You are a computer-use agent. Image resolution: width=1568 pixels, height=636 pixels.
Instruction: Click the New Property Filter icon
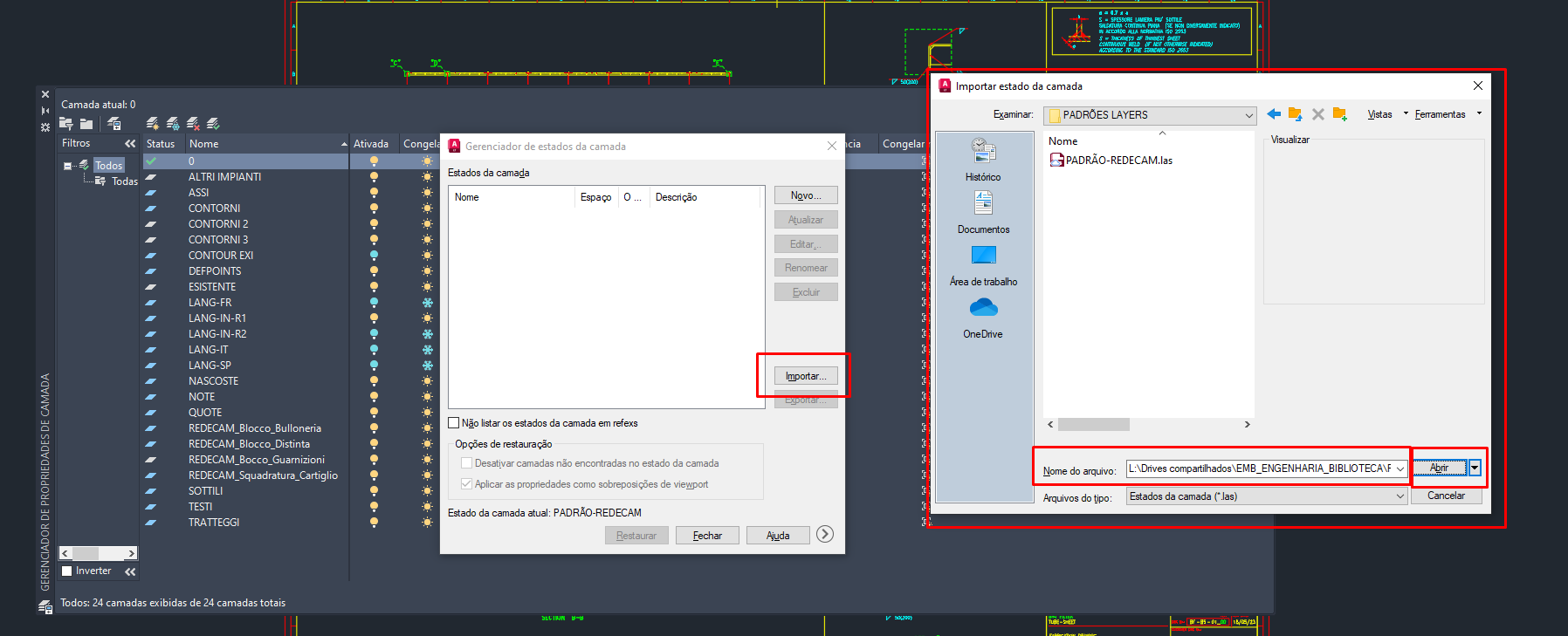[x=66, y=124]
